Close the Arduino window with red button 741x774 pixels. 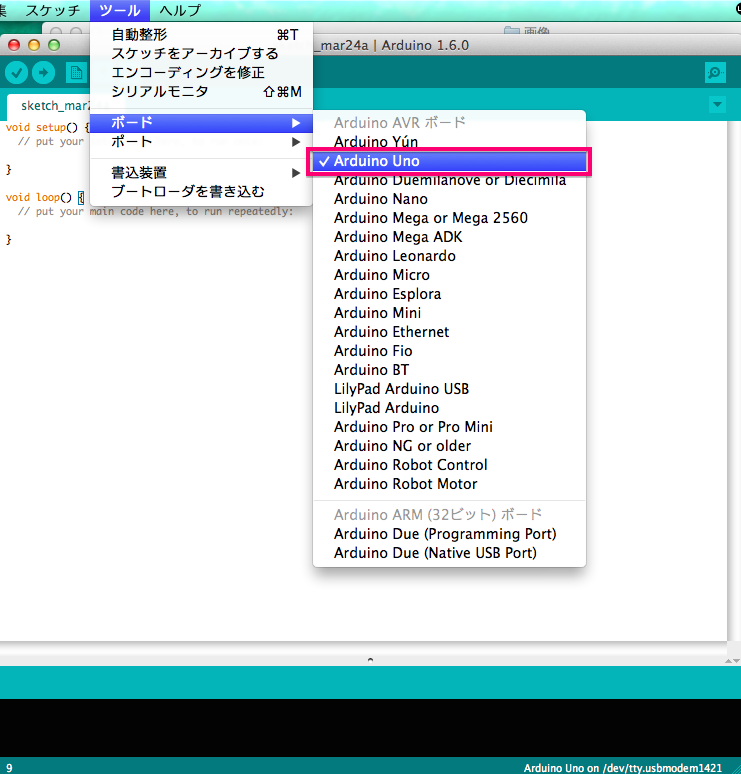[x=14, y=45]
